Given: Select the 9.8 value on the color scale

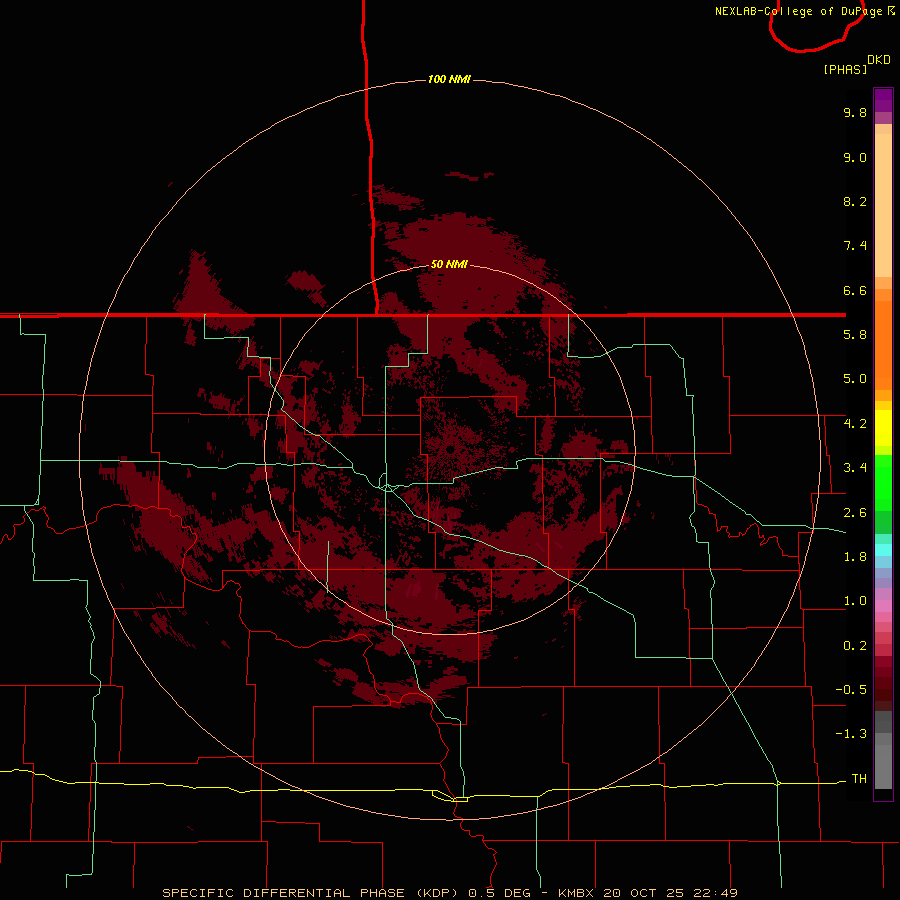Looking at the screenshot, I should point(855,112).
